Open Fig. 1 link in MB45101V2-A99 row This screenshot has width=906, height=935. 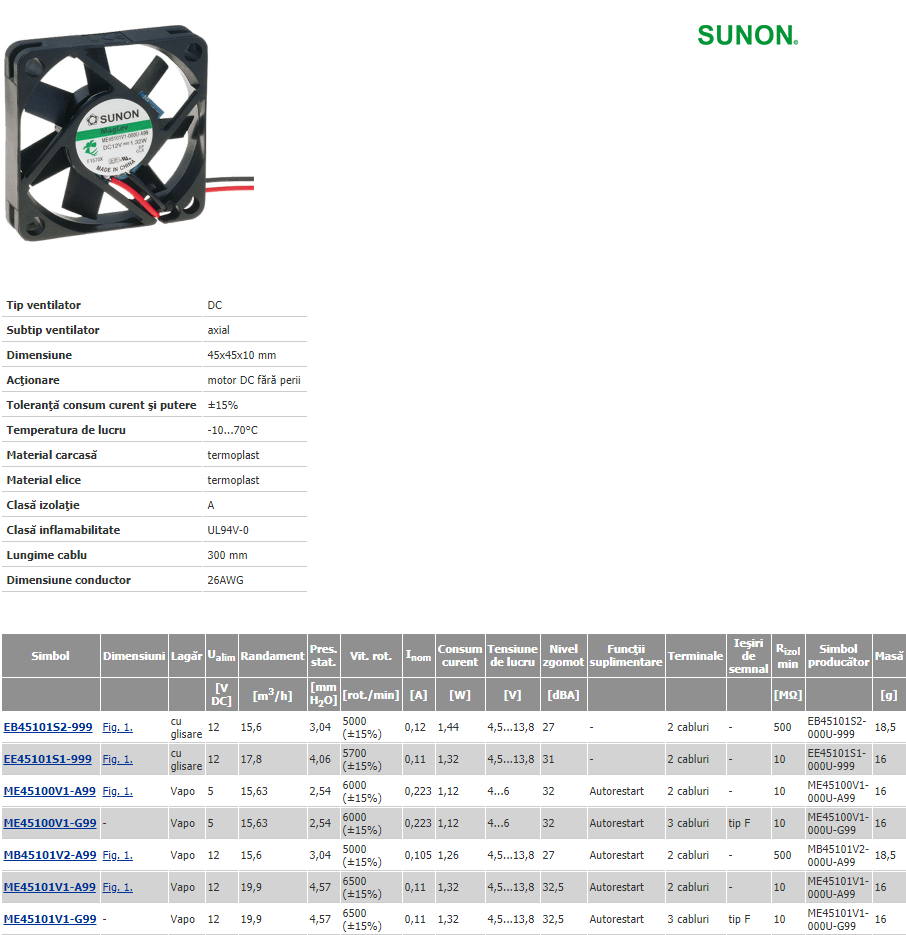point(117,855)
